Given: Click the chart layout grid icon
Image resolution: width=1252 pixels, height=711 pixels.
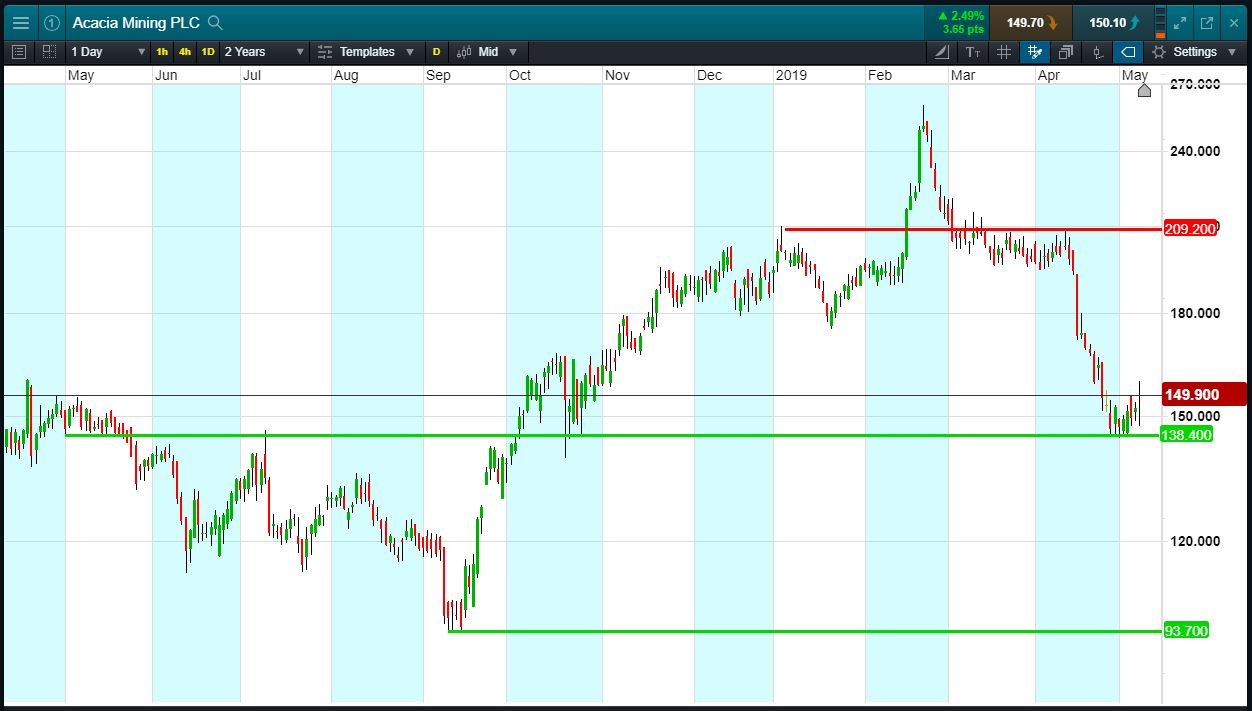Looking at the screenshot, I should 50,52.
